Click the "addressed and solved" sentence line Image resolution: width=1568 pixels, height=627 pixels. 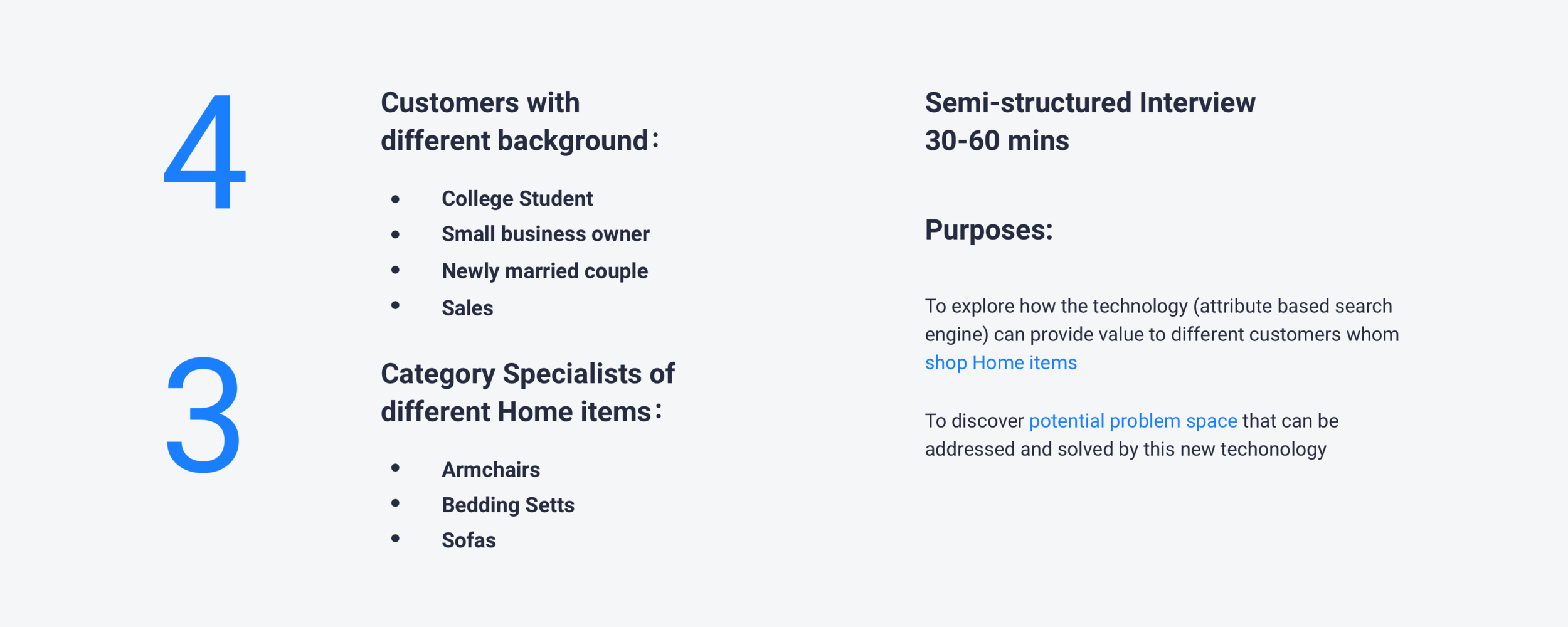pyautogui.click(x=1125, y=449)
